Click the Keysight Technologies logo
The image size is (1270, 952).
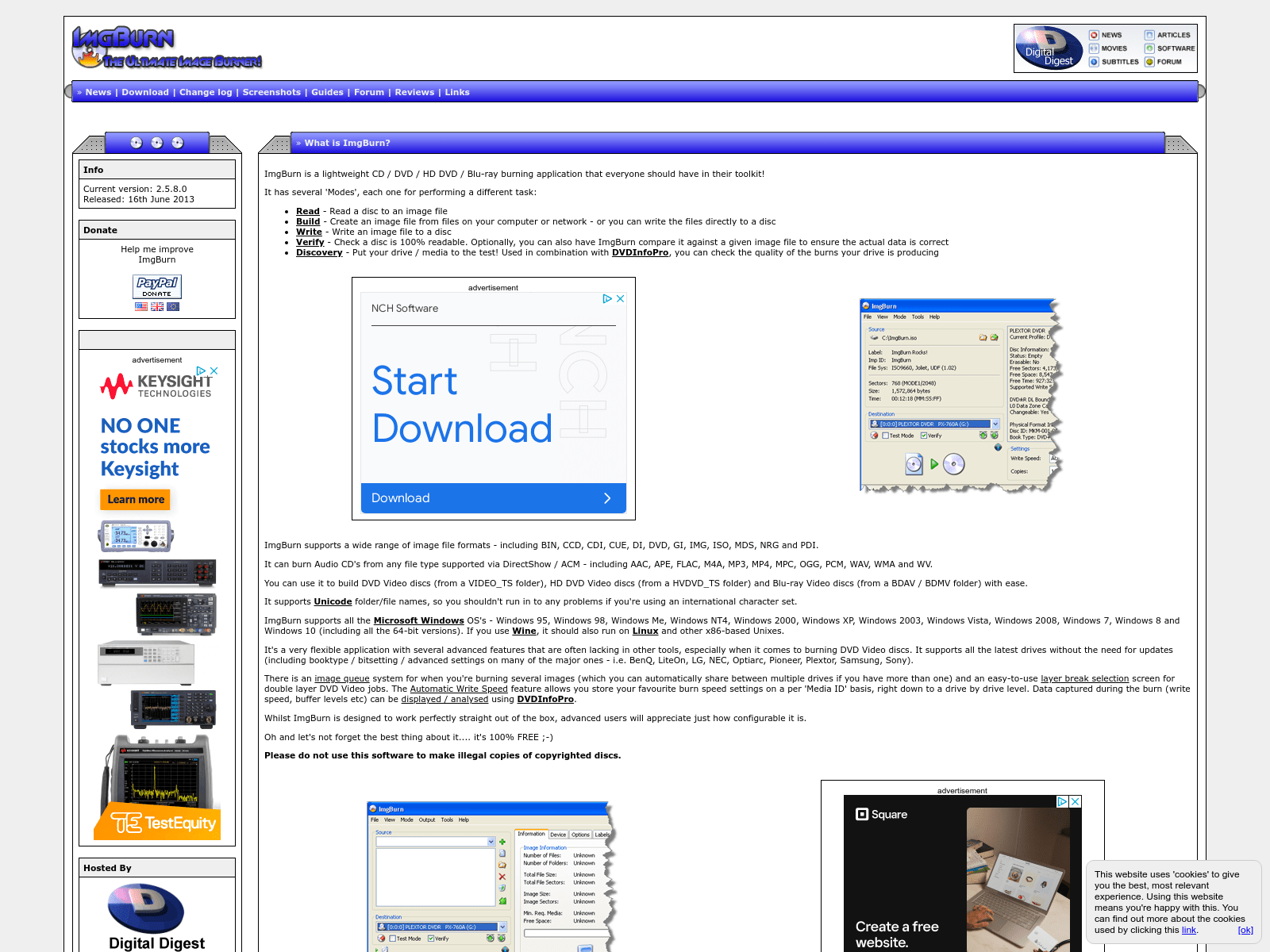156,386
